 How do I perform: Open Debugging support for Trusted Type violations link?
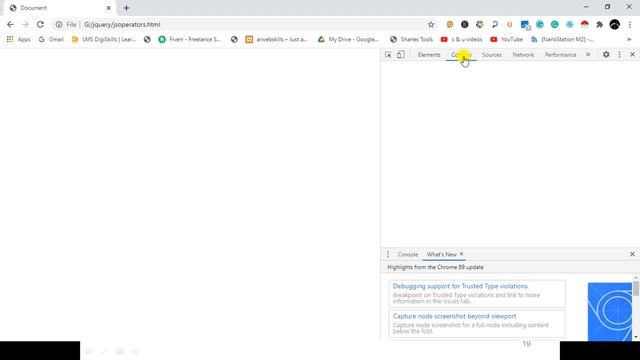(x=460, y=286)
